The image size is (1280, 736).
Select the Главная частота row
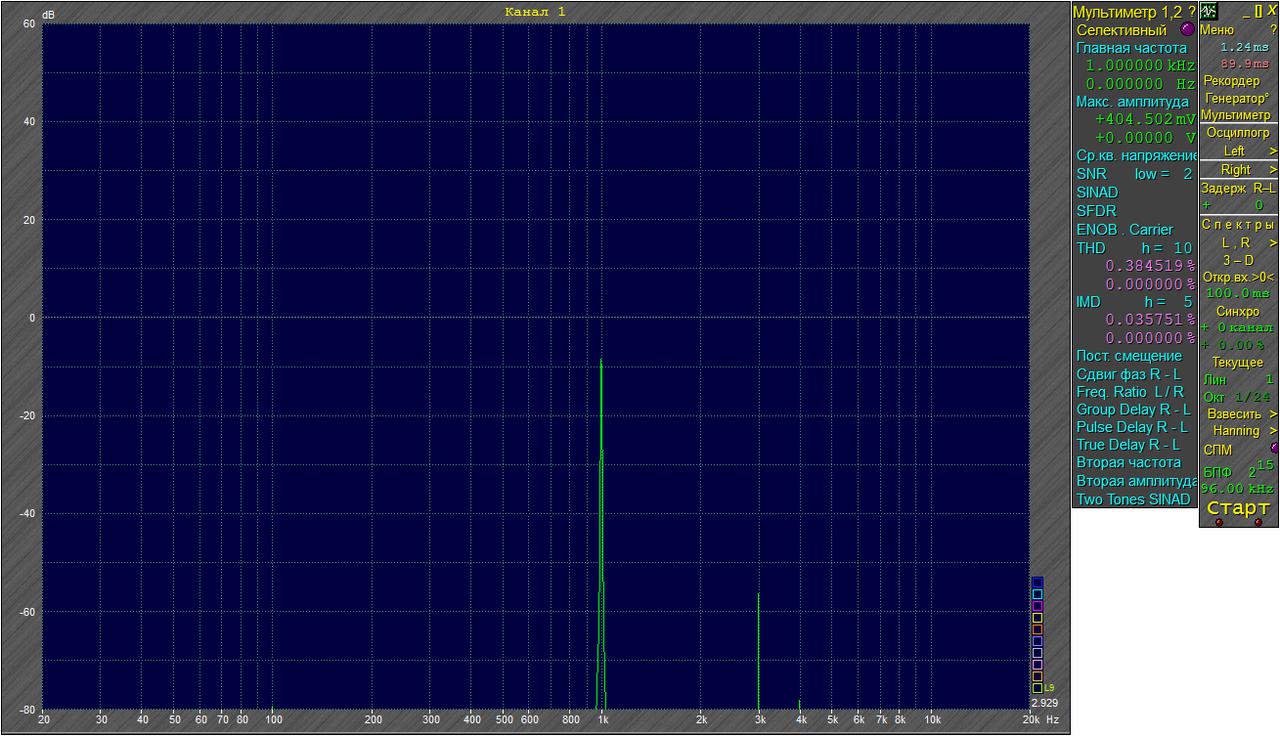(x=1134, y=48)
